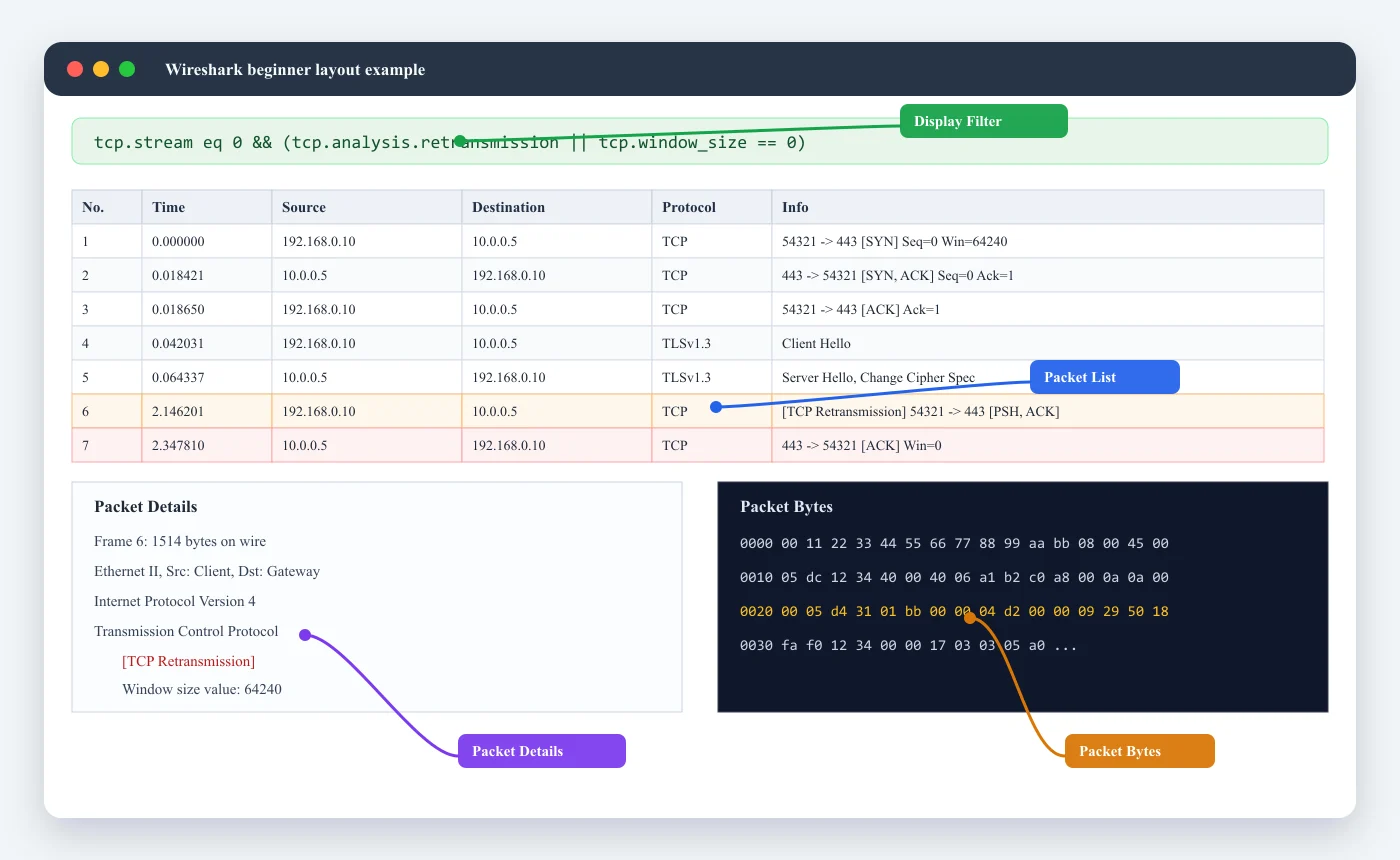Click packet number 7 in No. column
1400x860 pixels.
pos(86,445)
